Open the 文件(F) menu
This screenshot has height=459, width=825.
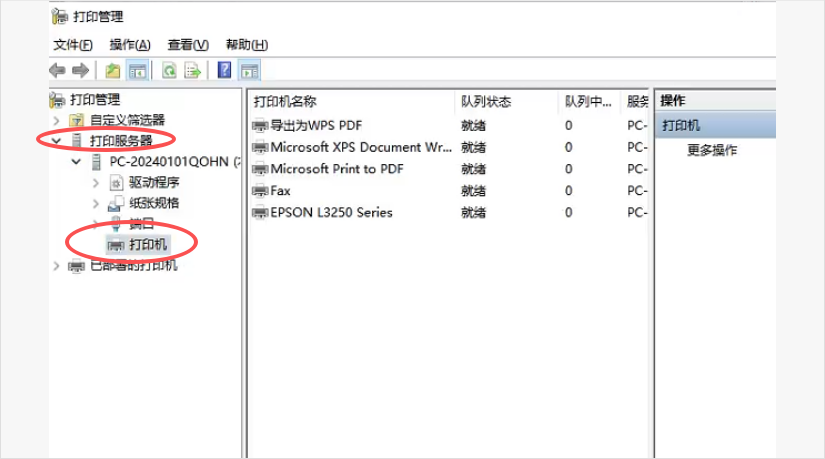click(73, 45)
